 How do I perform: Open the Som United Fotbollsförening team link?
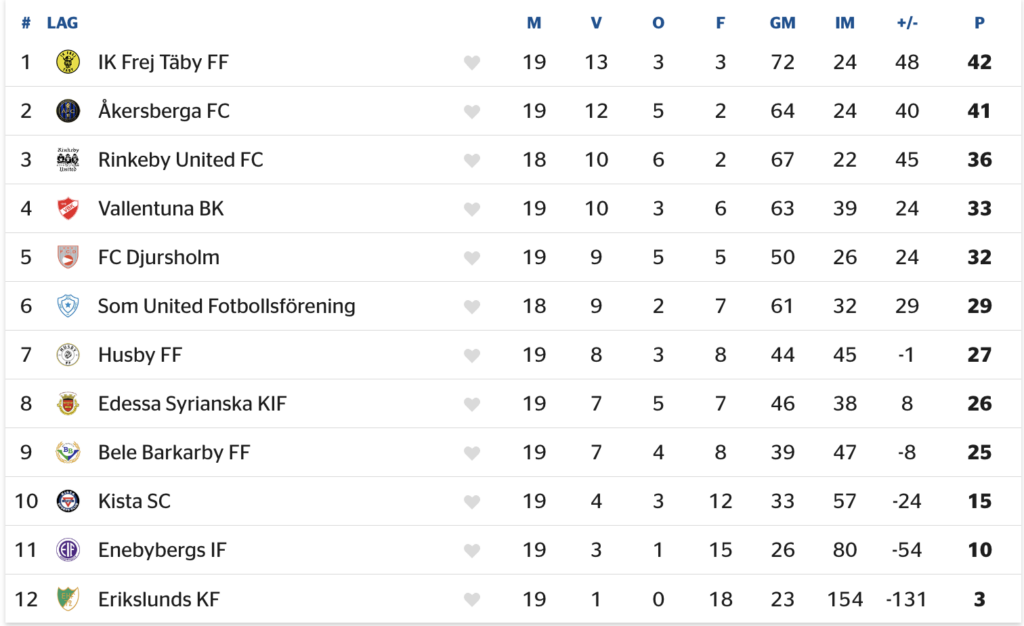coord(227,306)
